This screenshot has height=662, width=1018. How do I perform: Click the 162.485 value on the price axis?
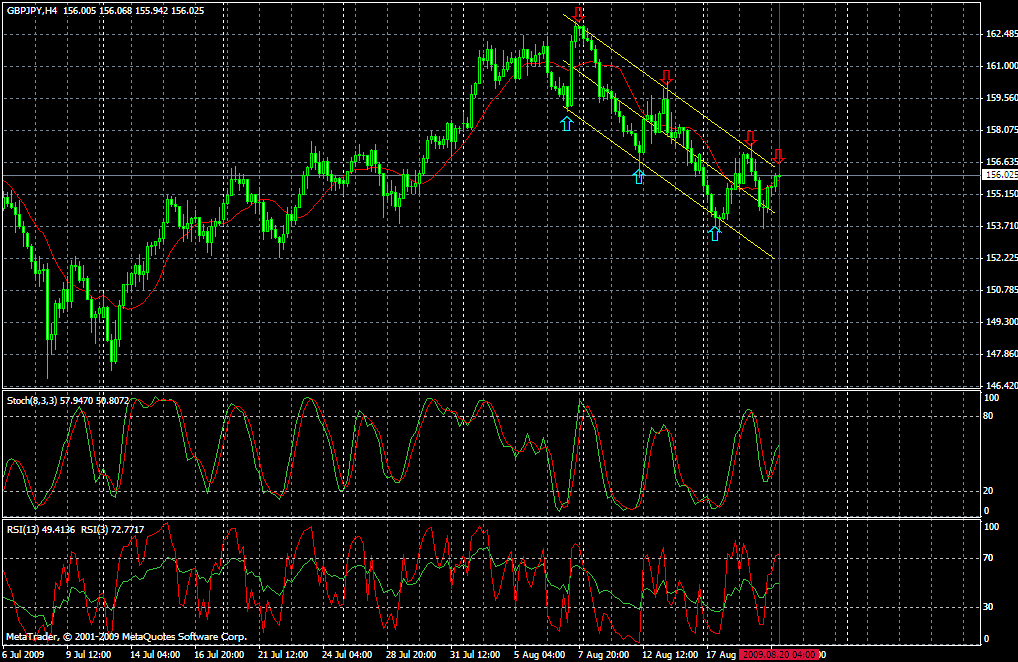point(995,32)
